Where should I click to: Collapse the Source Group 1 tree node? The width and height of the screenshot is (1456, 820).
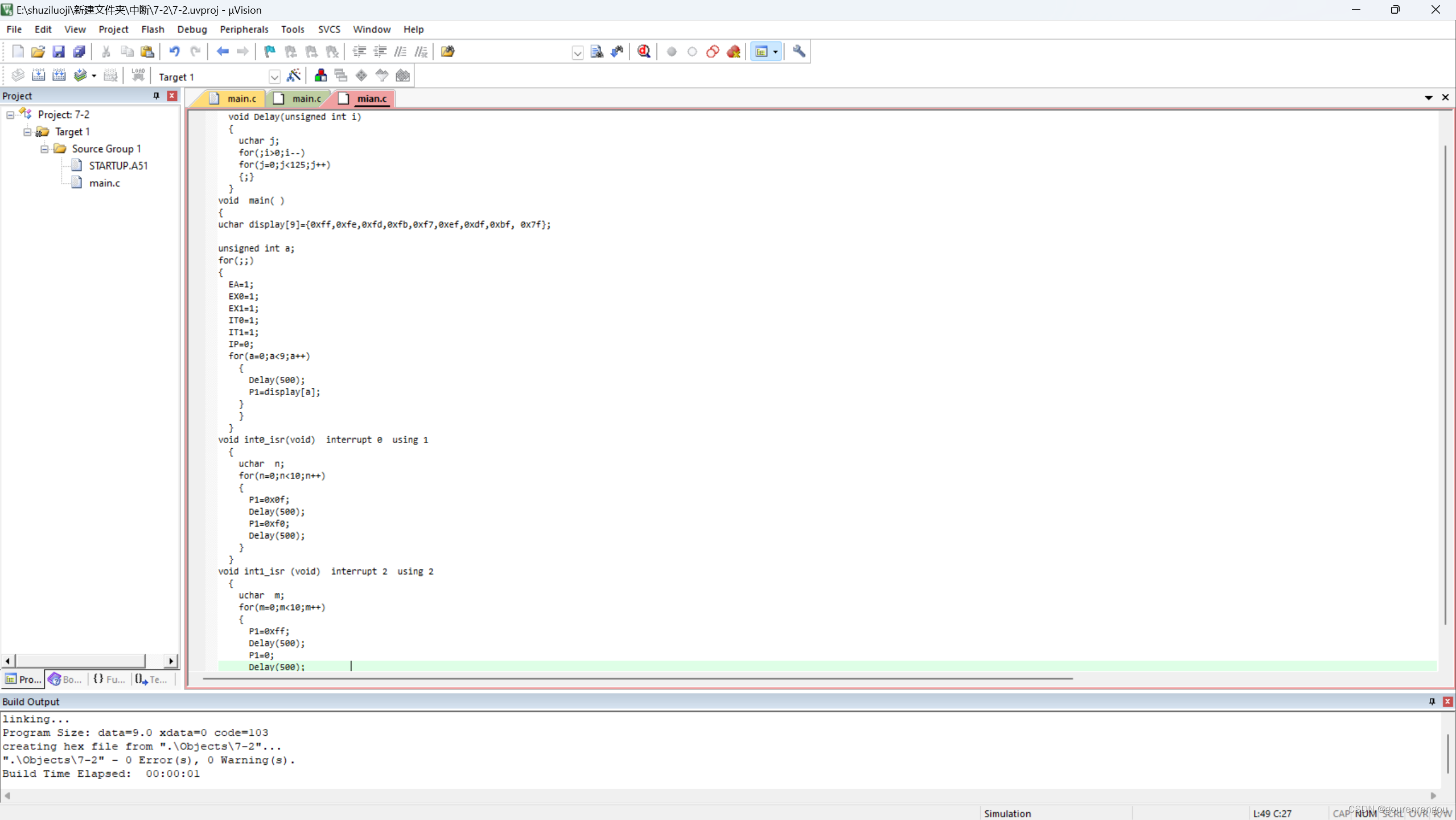click(44, 149)
